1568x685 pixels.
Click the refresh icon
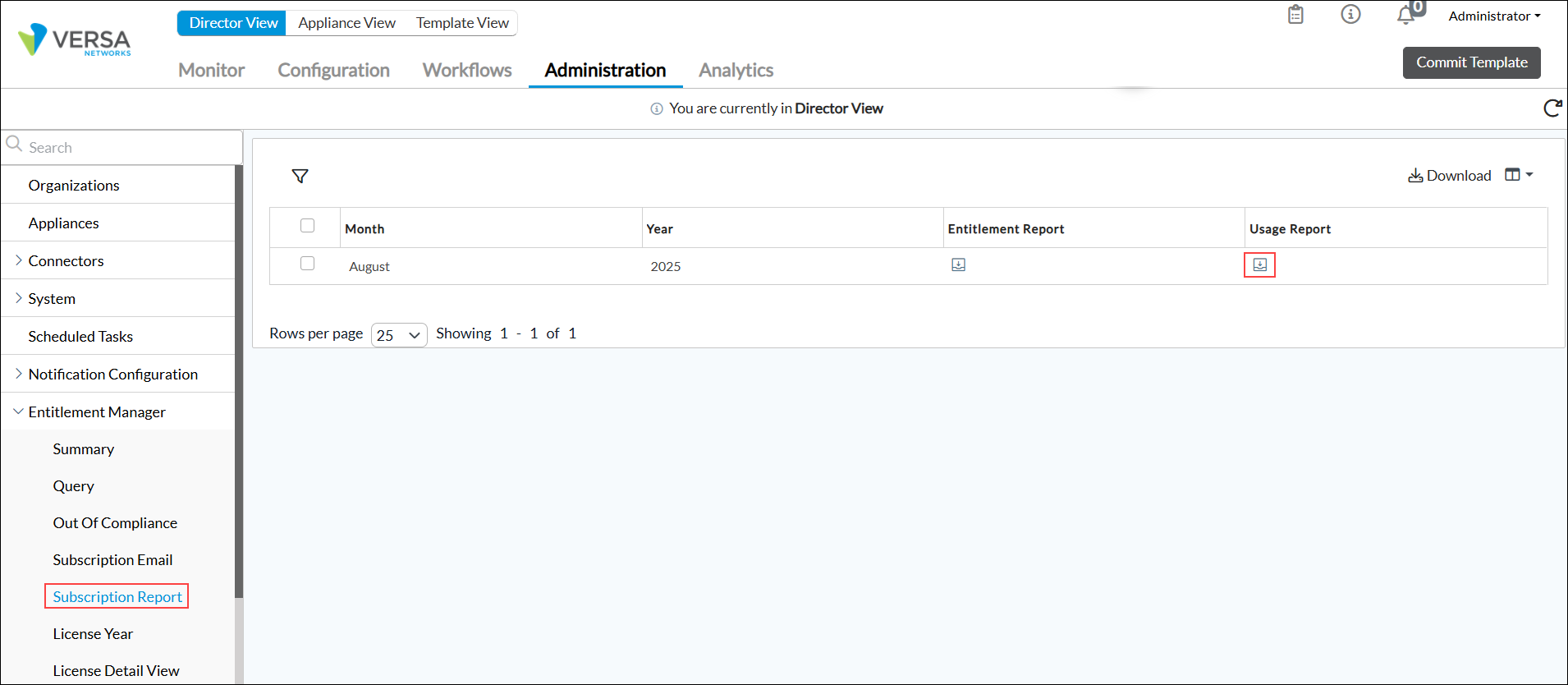(1552, 108)
